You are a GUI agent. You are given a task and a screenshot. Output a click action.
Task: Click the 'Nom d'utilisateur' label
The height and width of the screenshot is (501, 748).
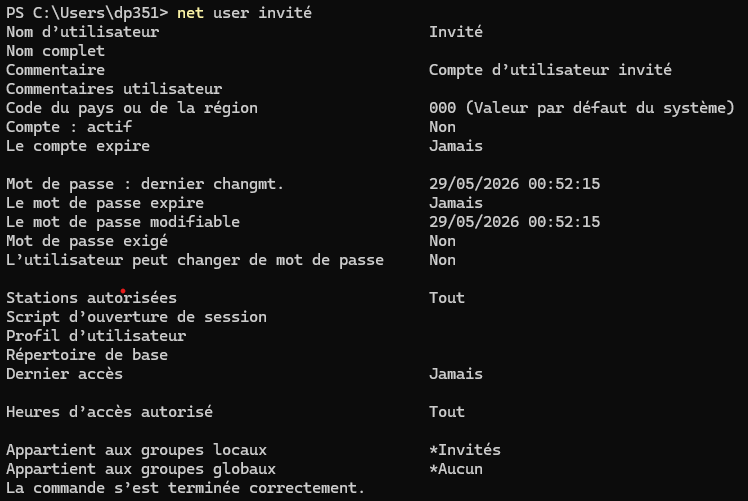click(83, 32)
